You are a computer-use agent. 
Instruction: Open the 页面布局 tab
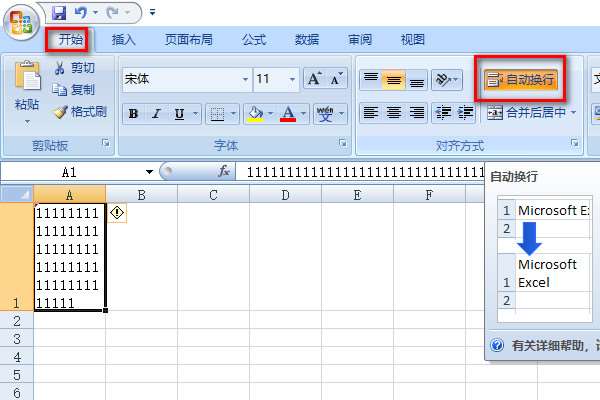[x=189, y=39]
